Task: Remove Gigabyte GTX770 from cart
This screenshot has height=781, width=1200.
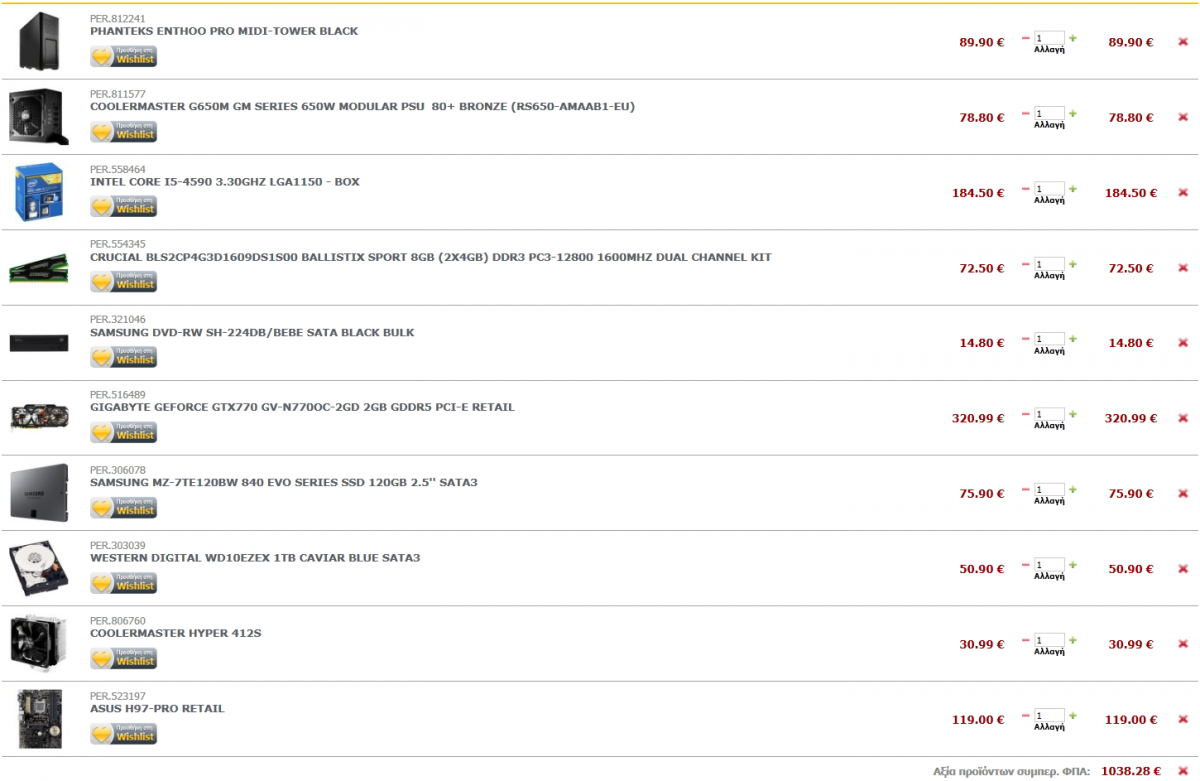Action: click(x=1183, y=418)
